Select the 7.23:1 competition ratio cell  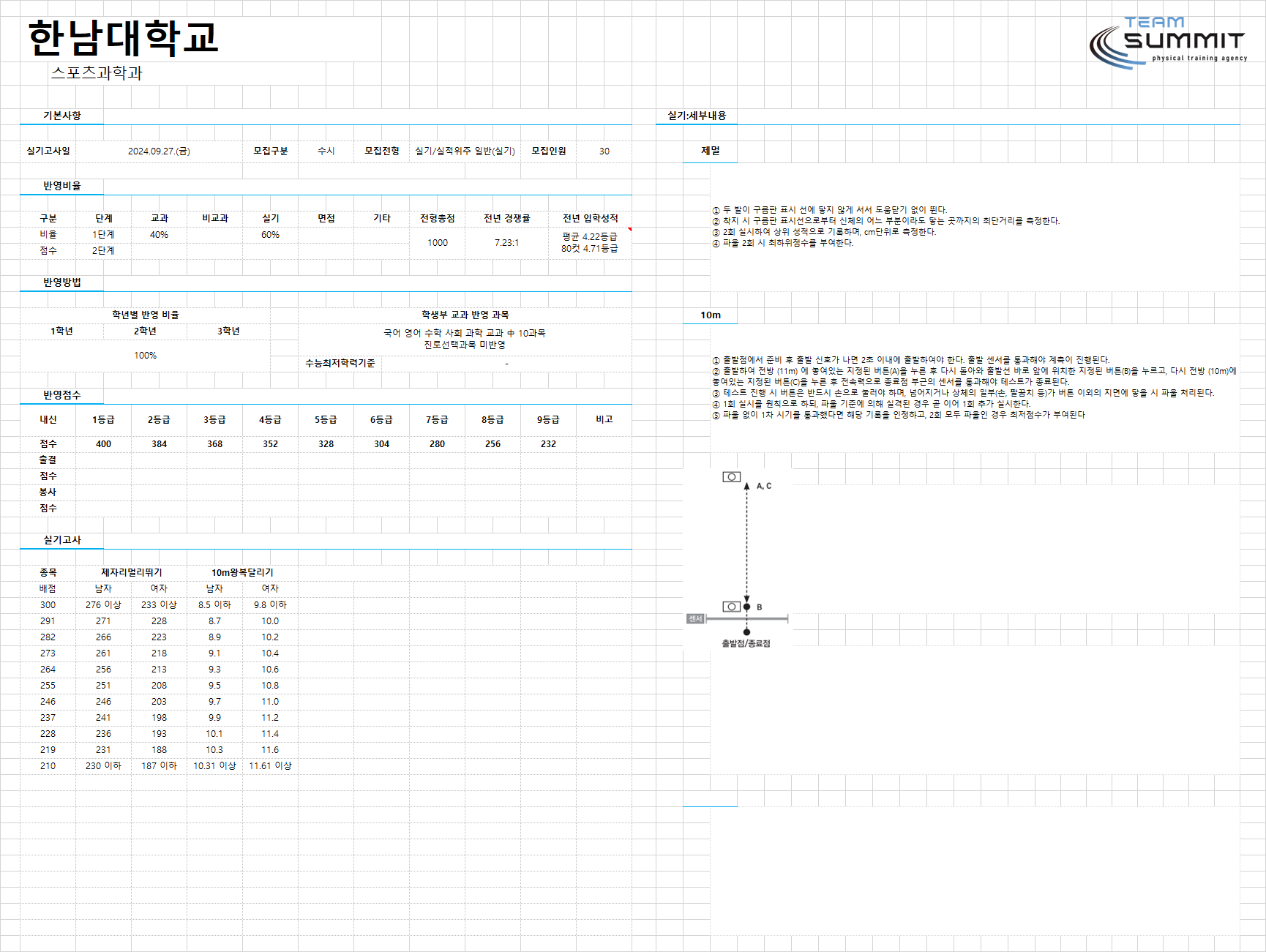[x=506, y=243]
